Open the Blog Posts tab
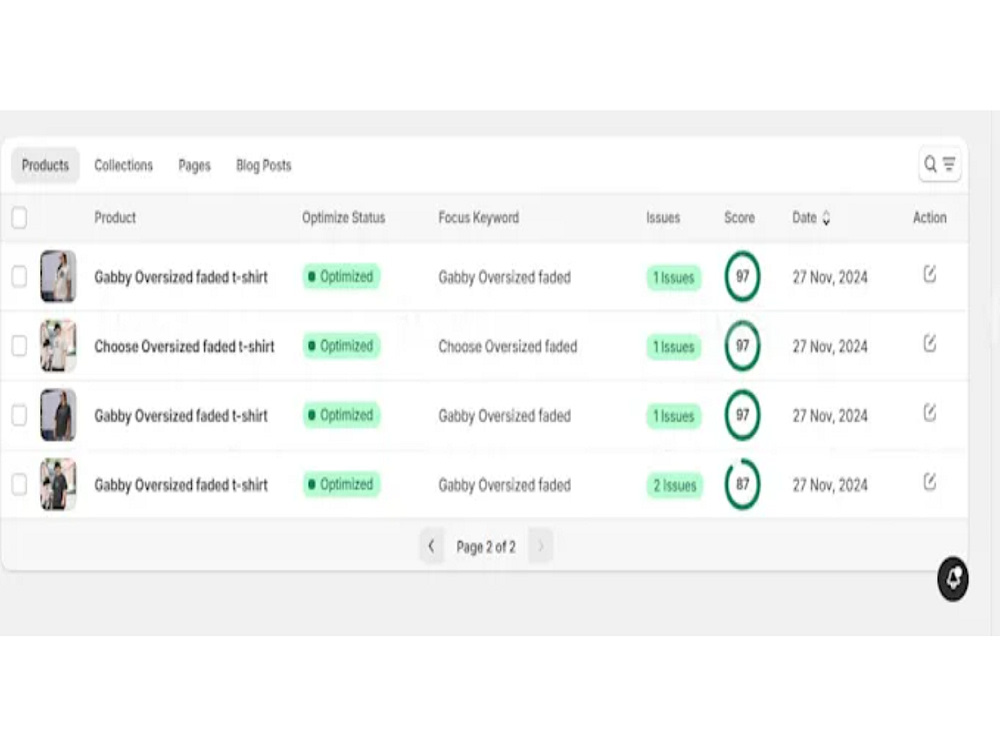Screen dimensions: 1000x750 263,166
